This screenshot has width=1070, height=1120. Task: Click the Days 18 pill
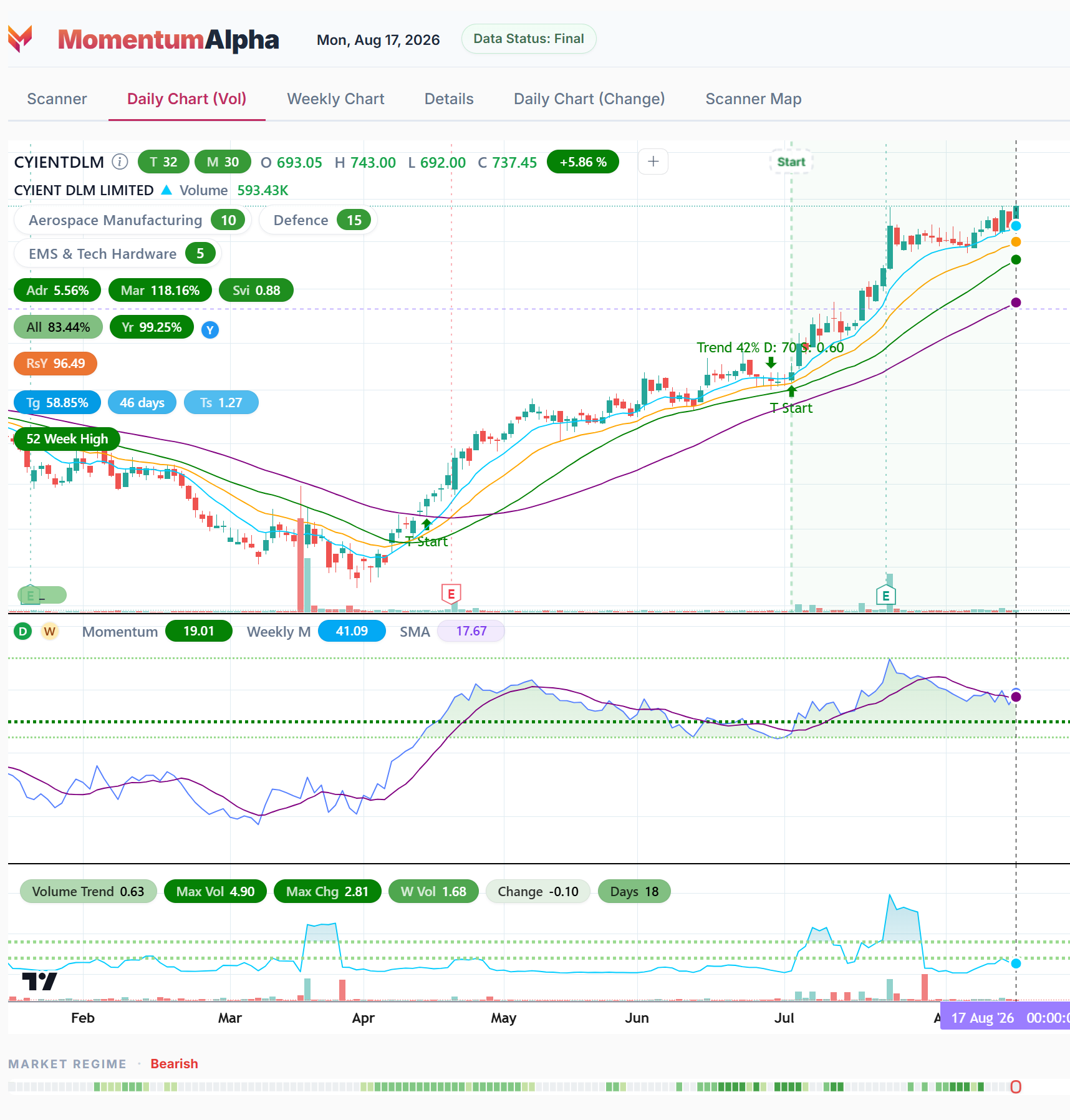[634, 892]
